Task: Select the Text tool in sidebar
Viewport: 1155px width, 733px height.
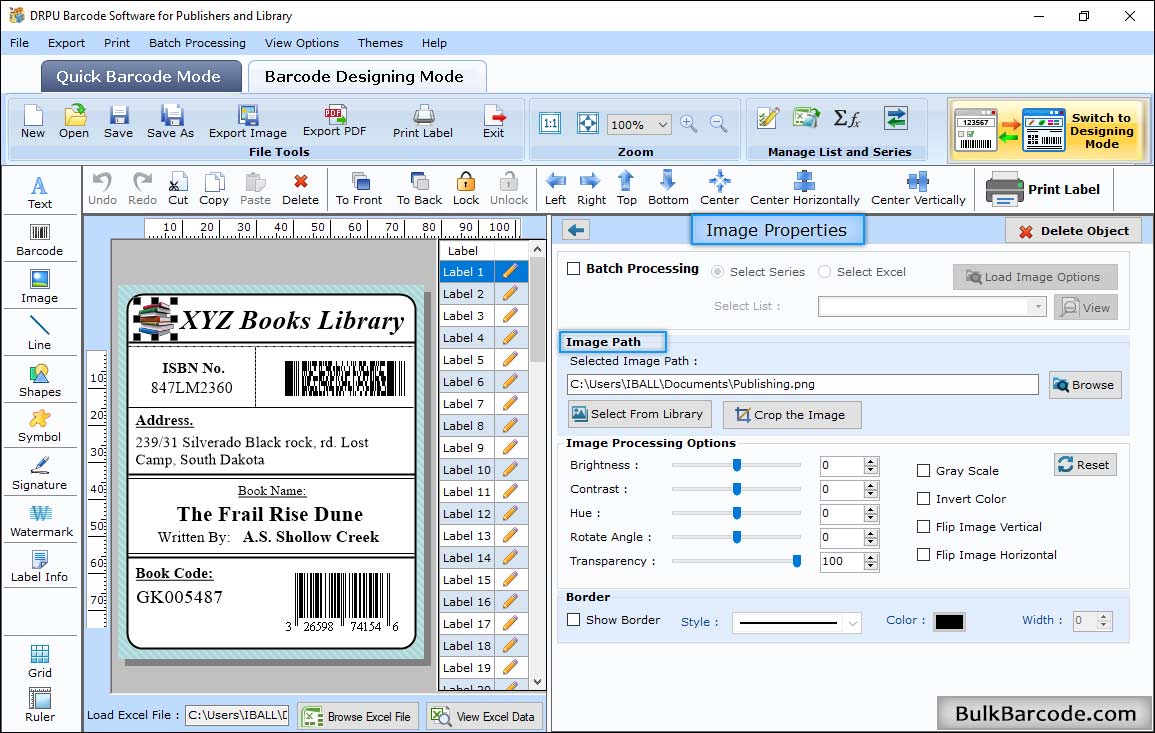Action: (40, 193)
